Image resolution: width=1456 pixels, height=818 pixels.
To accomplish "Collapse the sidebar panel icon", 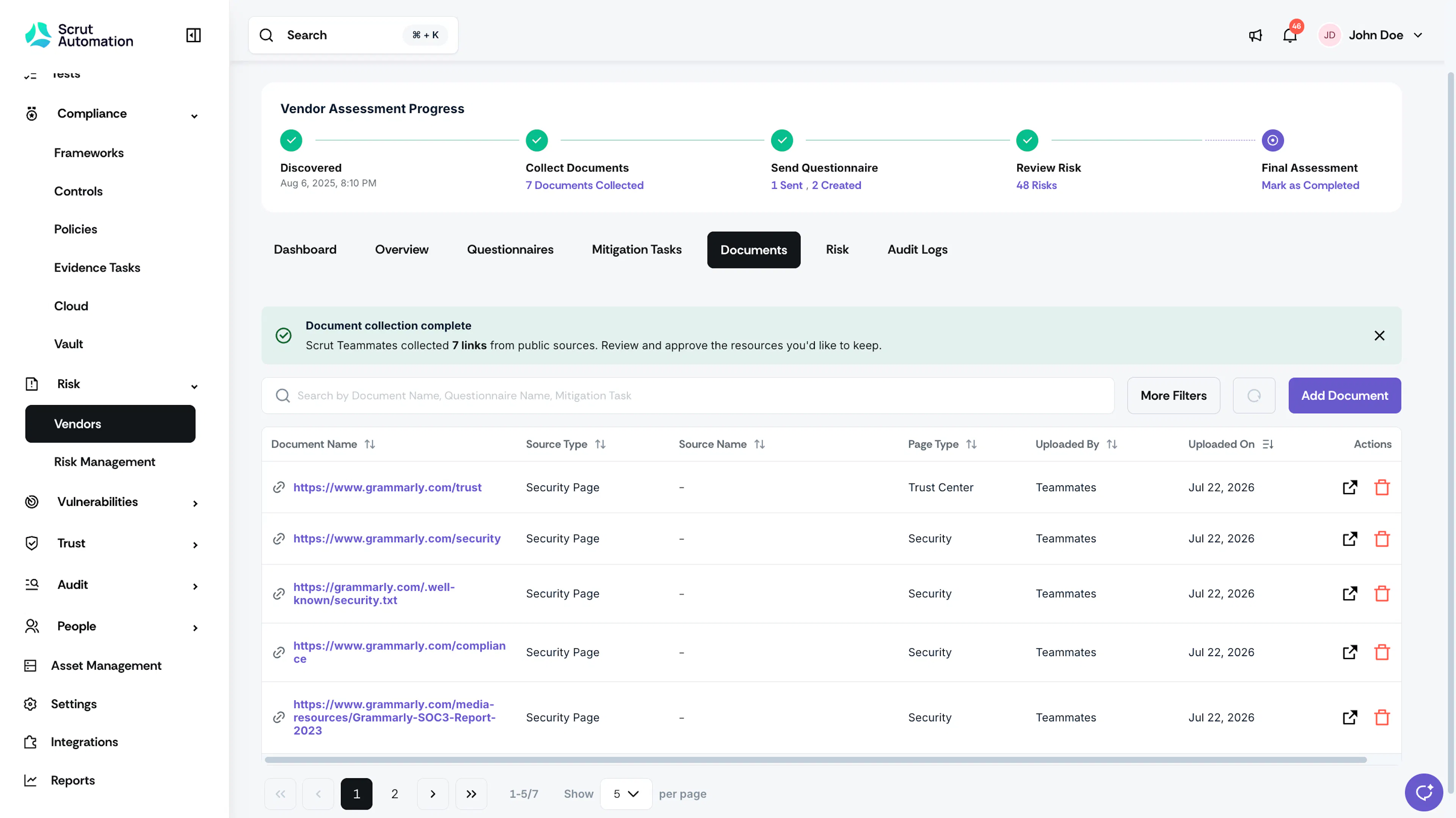I will pyautogui.click(x=193, y=35).
